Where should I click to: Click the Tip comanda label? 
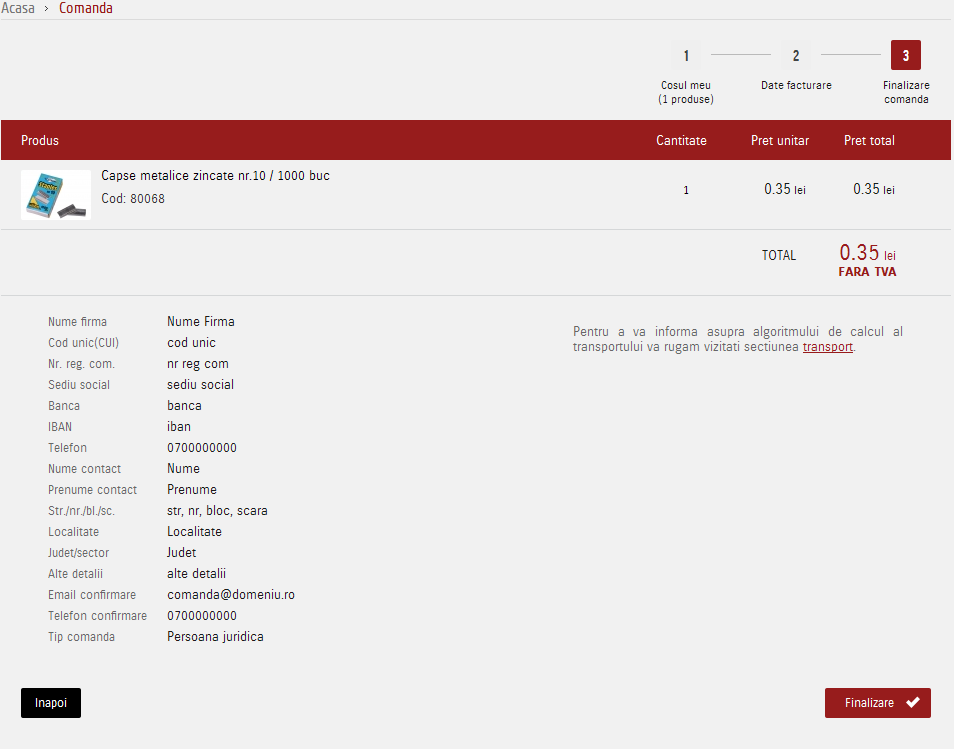82,637
